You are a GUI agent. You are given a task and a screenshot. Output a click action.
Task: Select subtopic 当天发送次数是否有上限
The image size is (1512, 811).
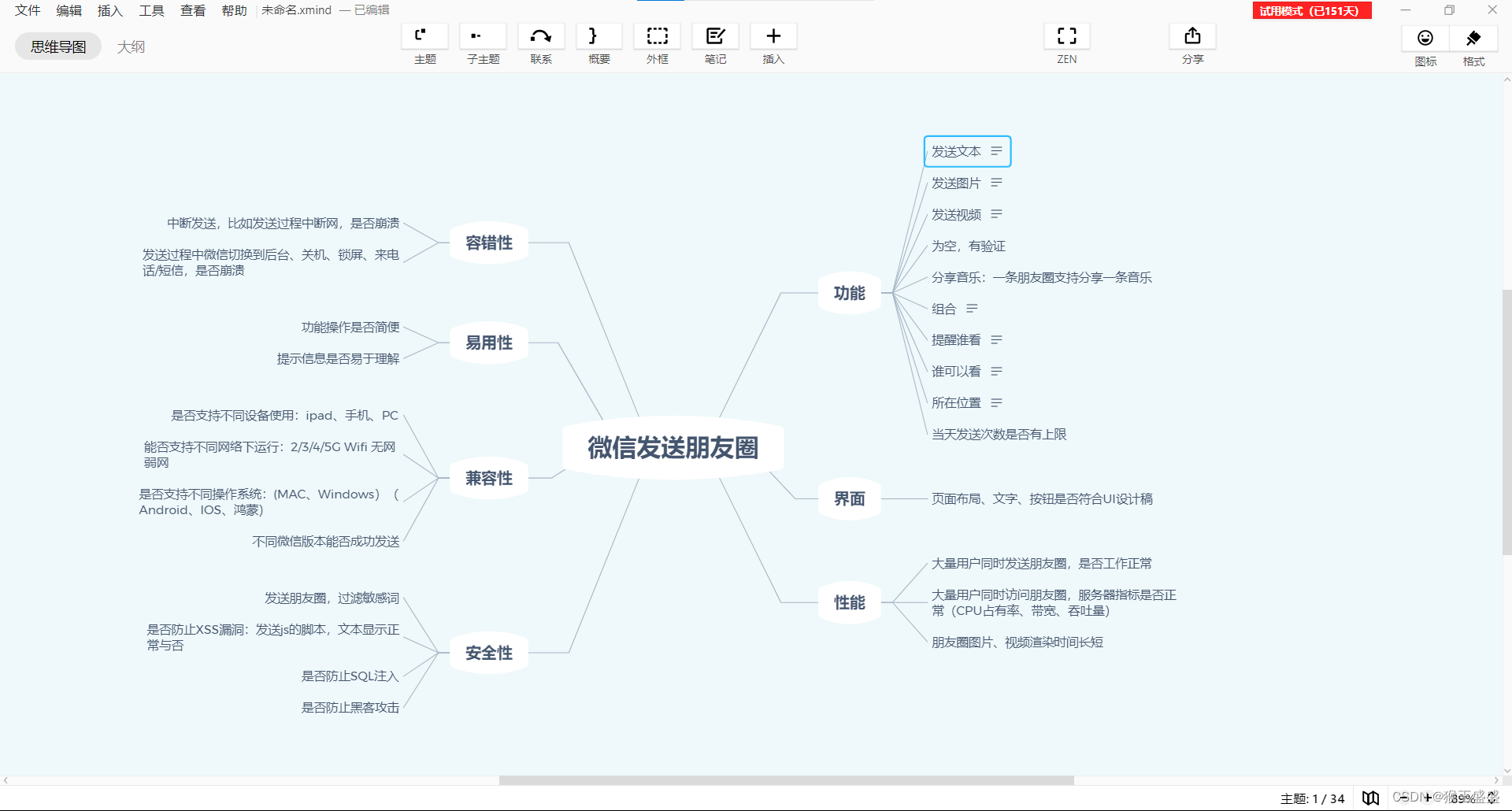pos(999,434)
